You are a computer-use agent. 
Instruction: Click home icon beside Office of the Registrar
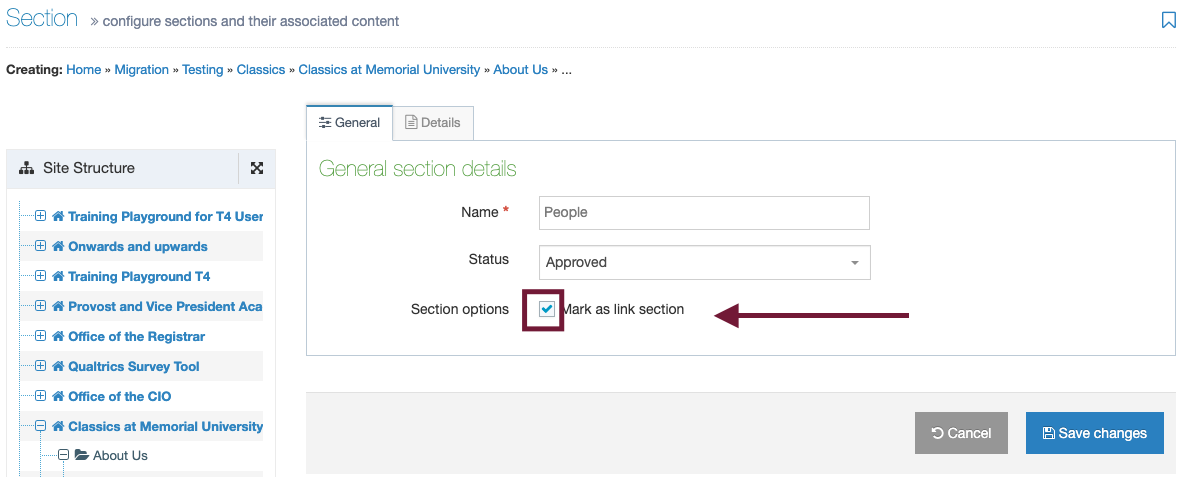click(x=58, y=336)
